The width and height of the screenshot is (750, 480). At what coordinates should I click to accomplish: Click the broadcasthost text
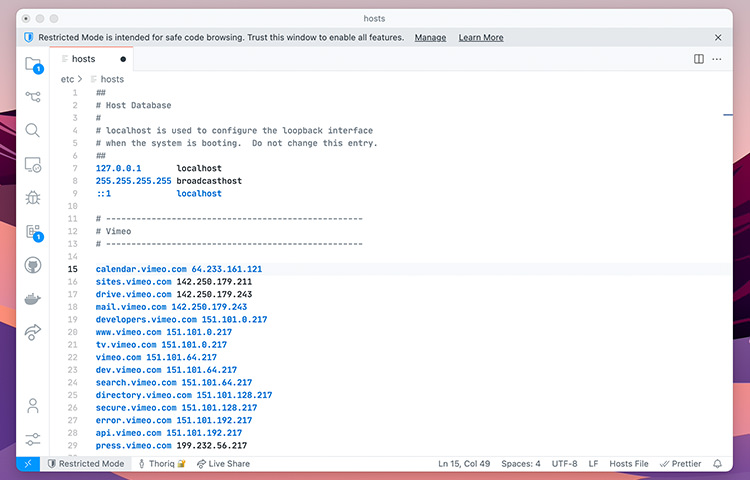209,181
